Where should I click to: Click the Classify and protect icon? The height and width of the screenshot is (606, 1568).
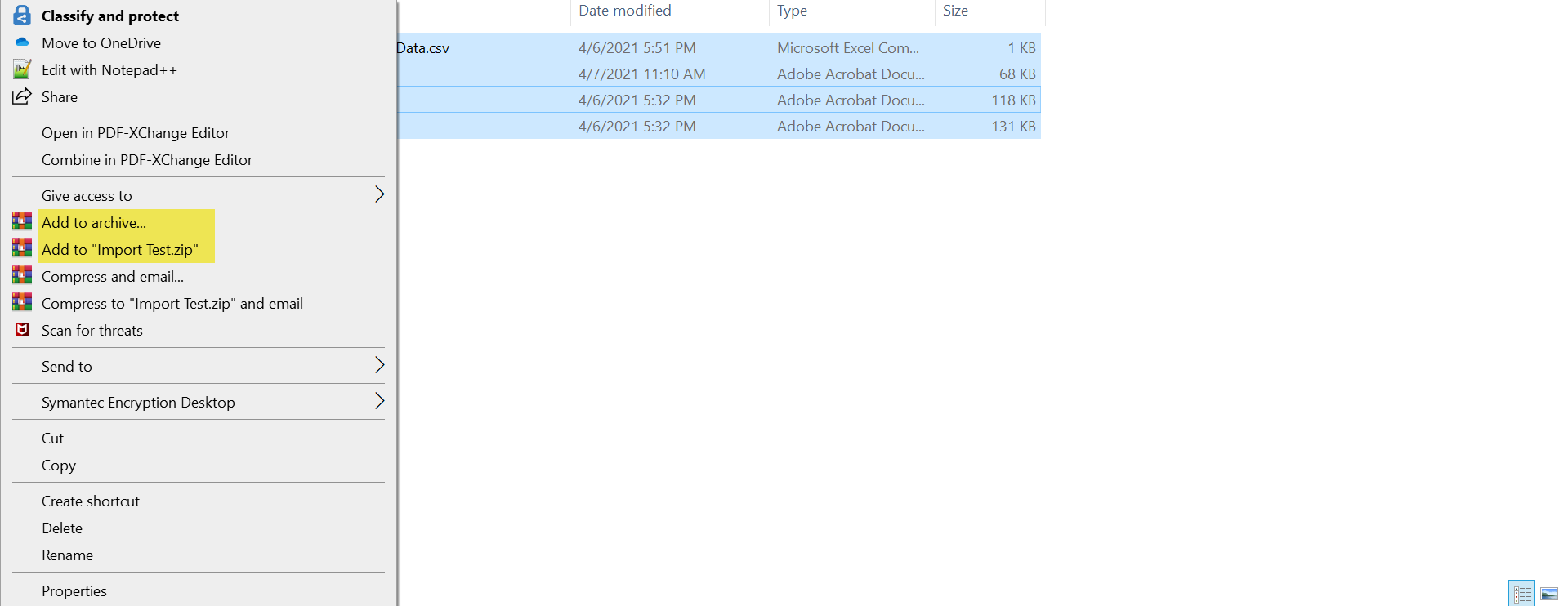point(22,15)
